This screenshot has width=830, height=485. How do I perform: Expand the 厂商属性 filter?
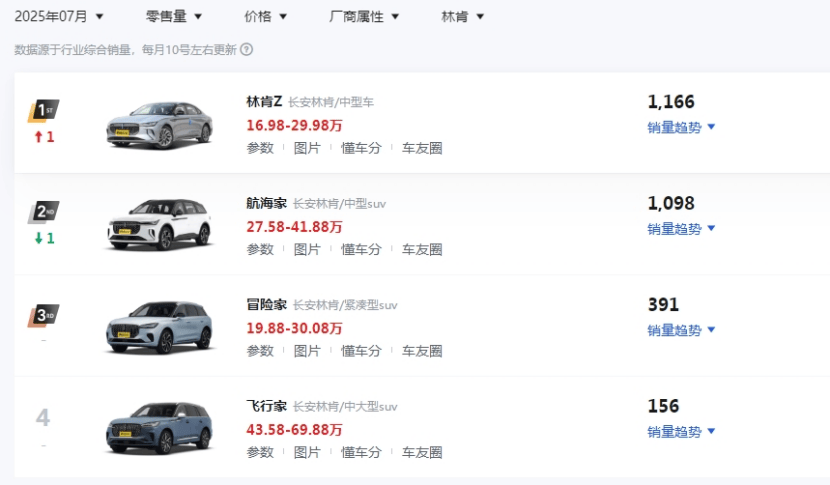pyautogui.click(x=365, y=16)
